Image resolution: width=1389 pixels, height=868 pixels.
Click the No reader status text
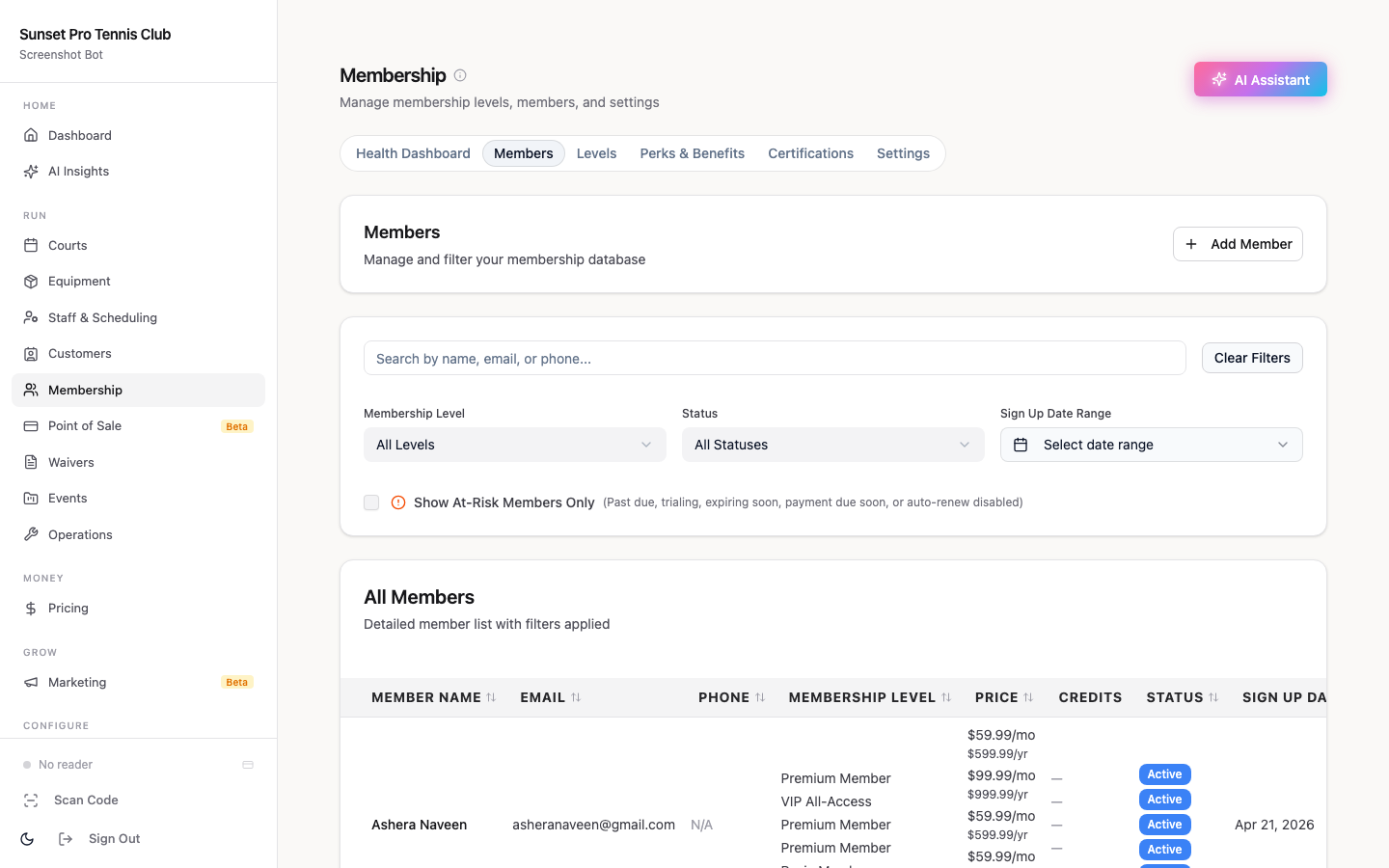[66, 765]
